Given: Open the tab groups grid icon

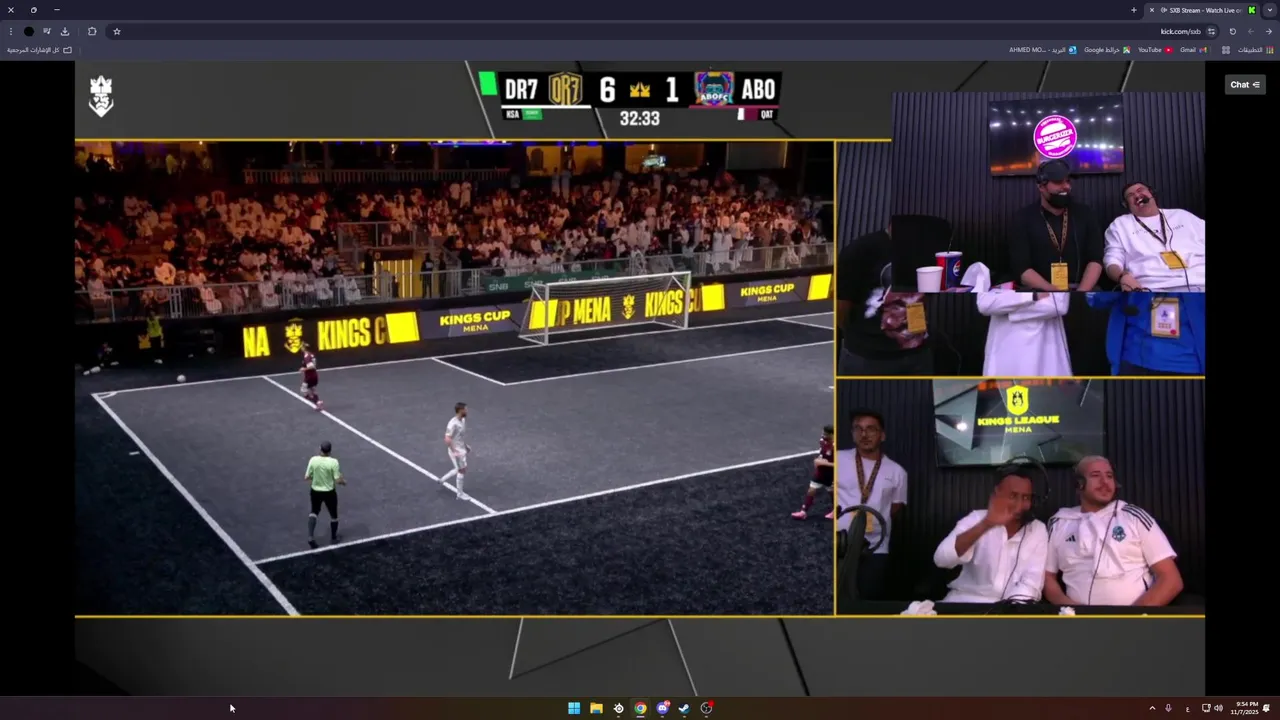Looking at the screenshot, I should tap(1226, 49).
